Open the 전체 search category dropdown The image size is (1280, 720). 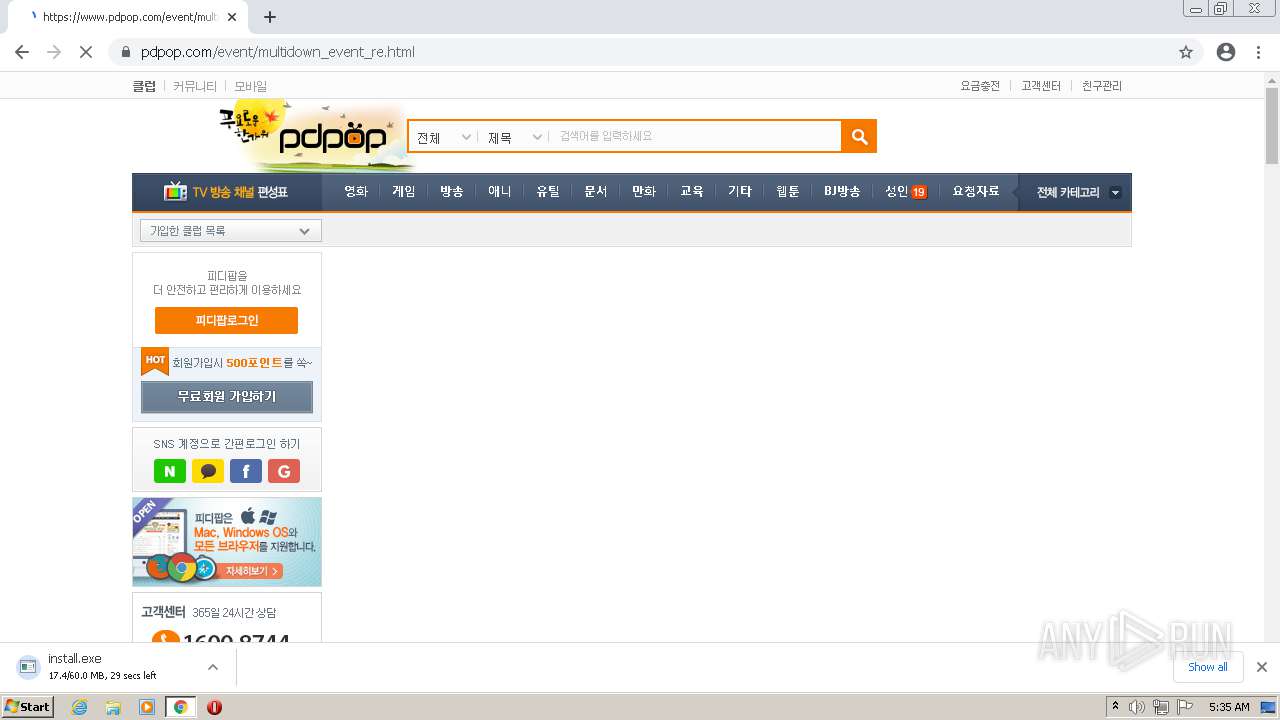443,137
